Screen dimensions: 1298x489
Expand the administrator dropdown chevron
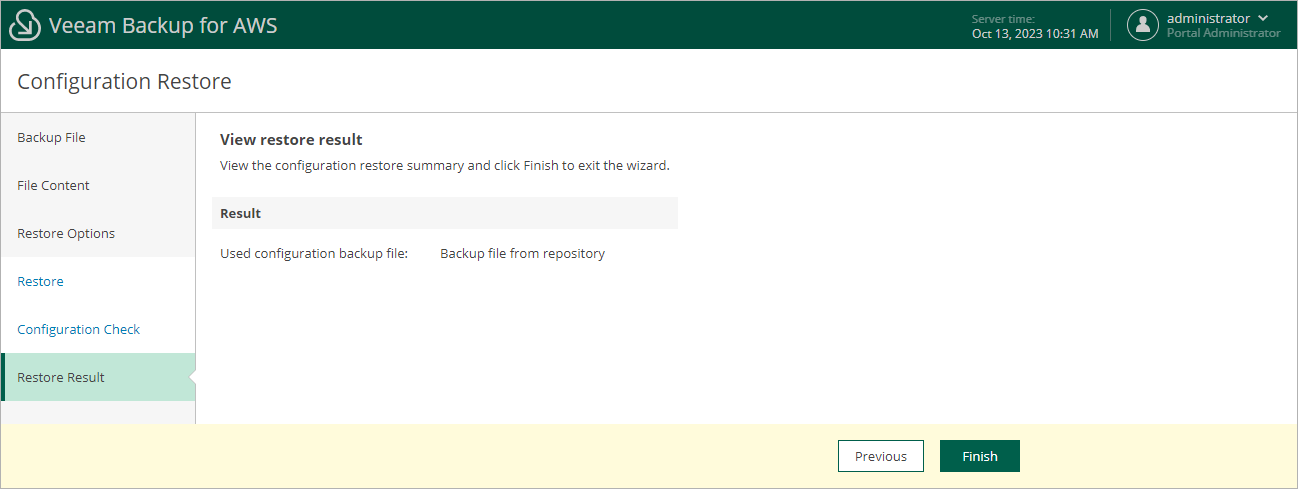click(1263, 18)
